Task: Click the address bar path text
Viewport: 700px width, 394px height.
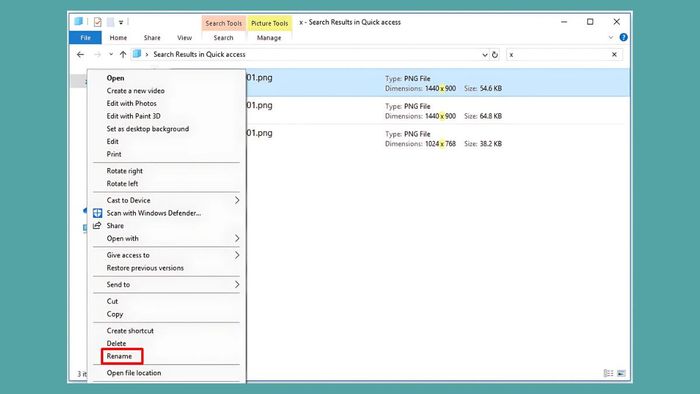Action: [199, 54]
